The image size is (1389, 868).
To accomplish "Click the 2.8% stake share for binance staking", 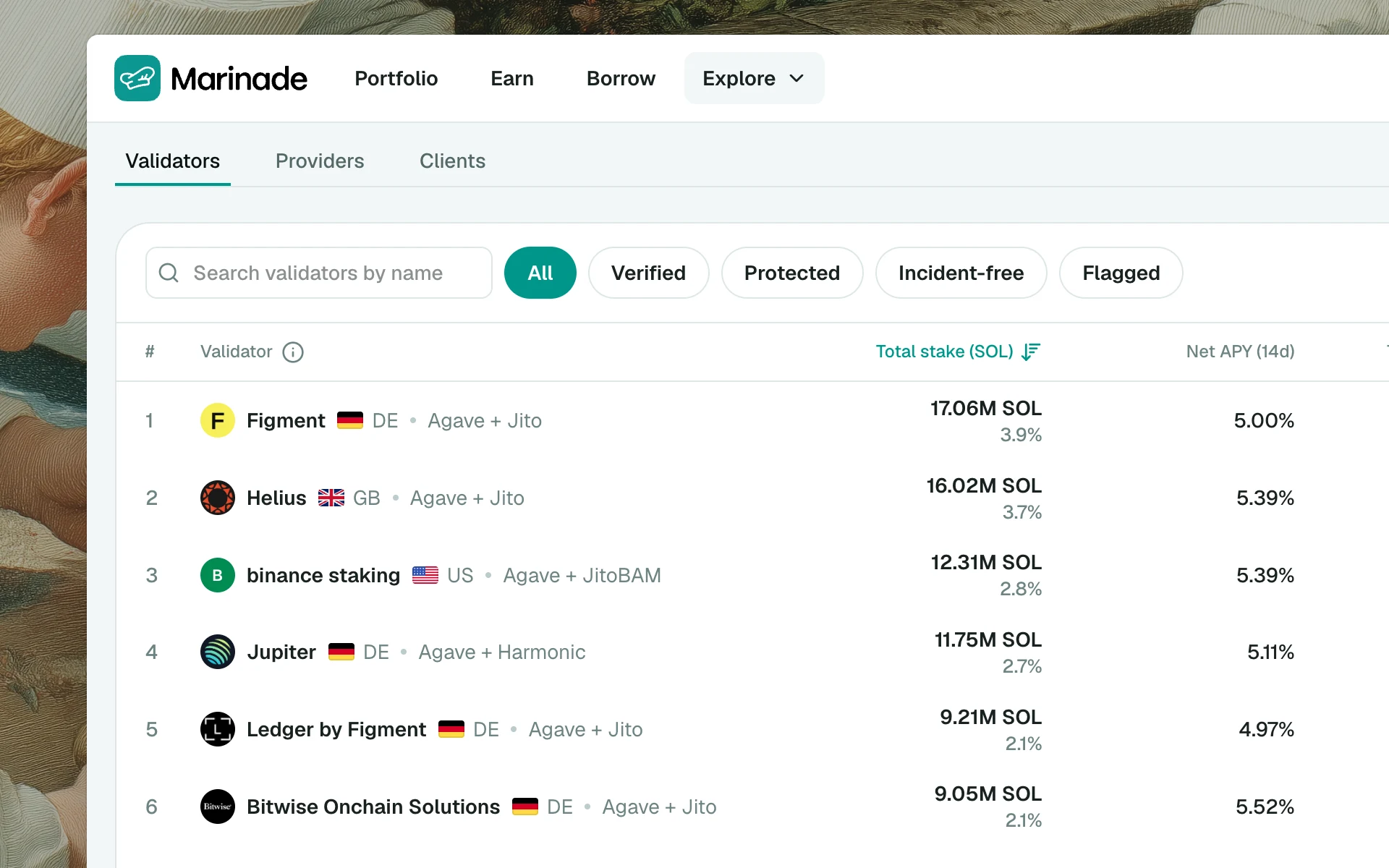I will click(1021, 589).
